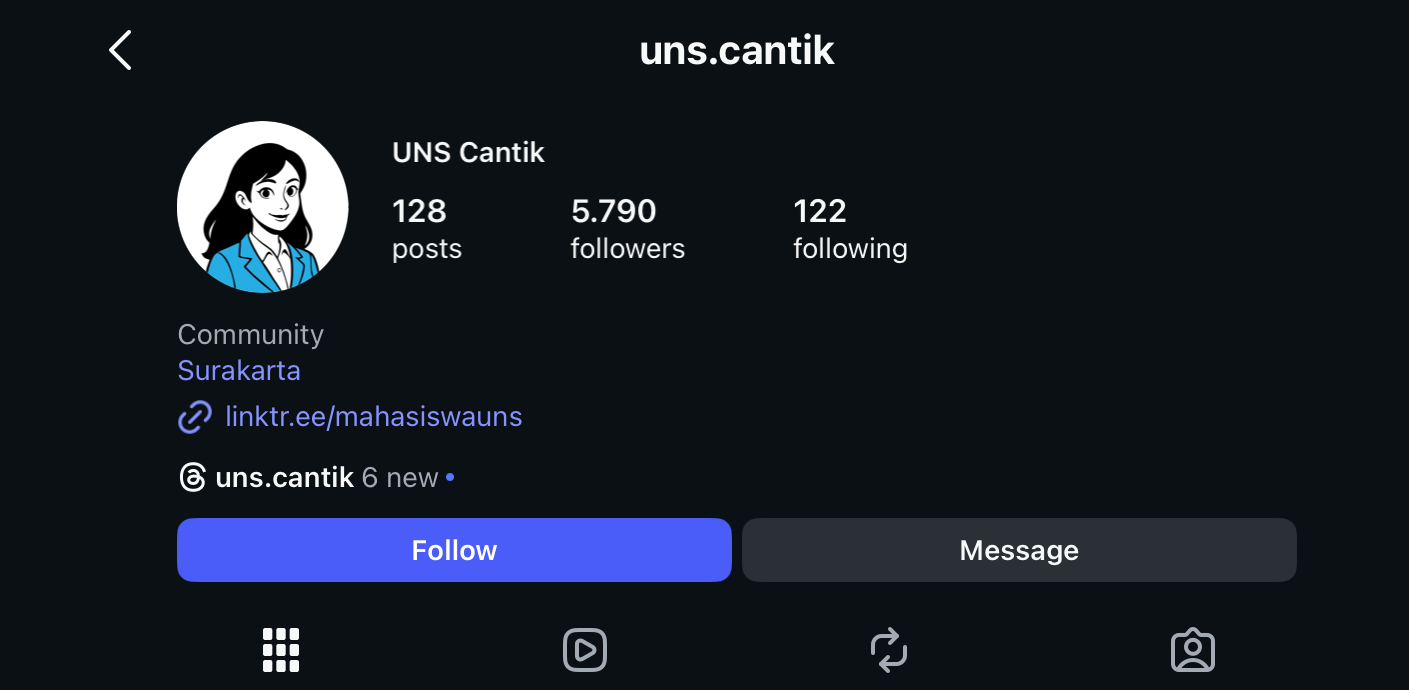Viewport: 1409px width, 690px height.
Task: Open the uns.cantik Threads profile
Action: [285, 478]
